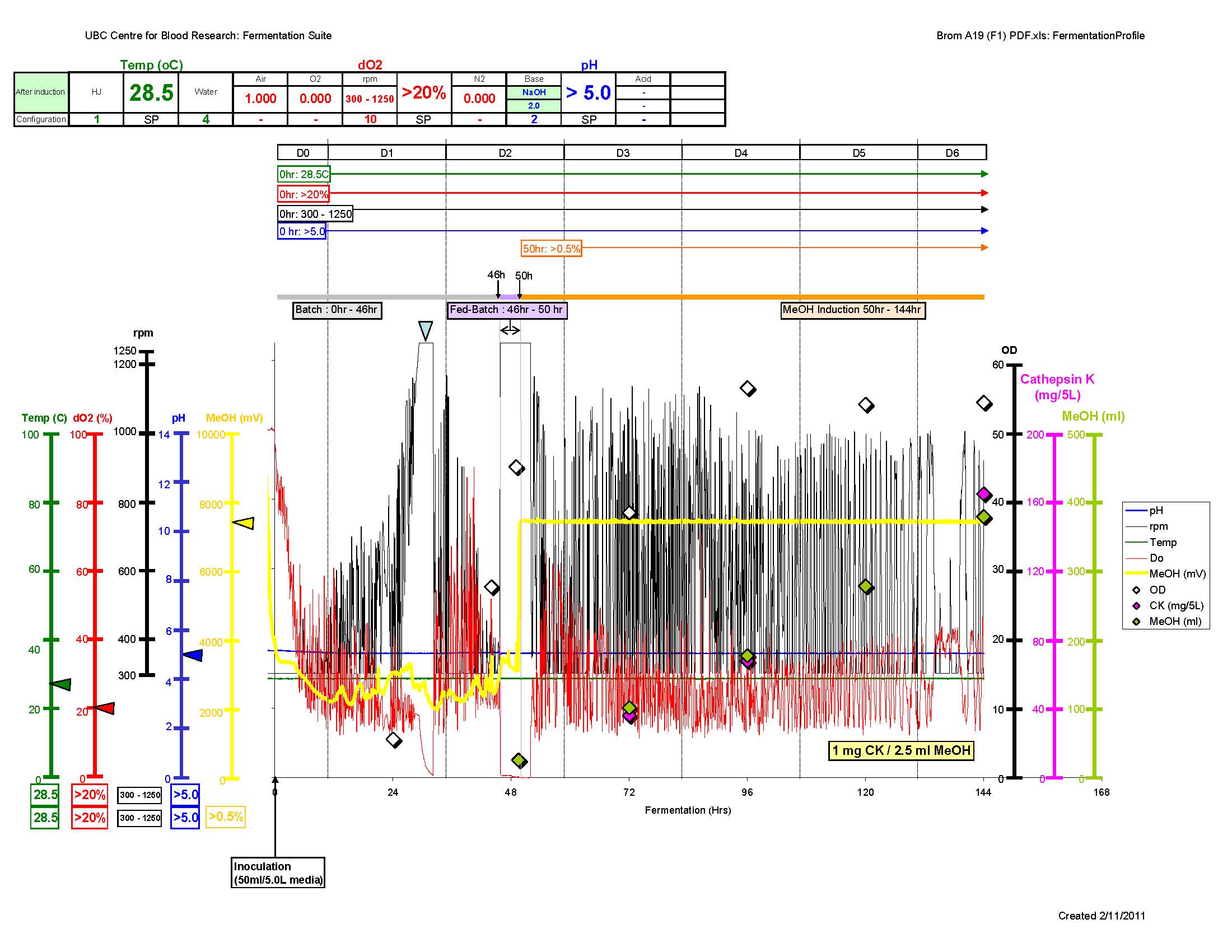Select the D5 day column header
The height and width of the screenshot is (952, 1232).
858,153
